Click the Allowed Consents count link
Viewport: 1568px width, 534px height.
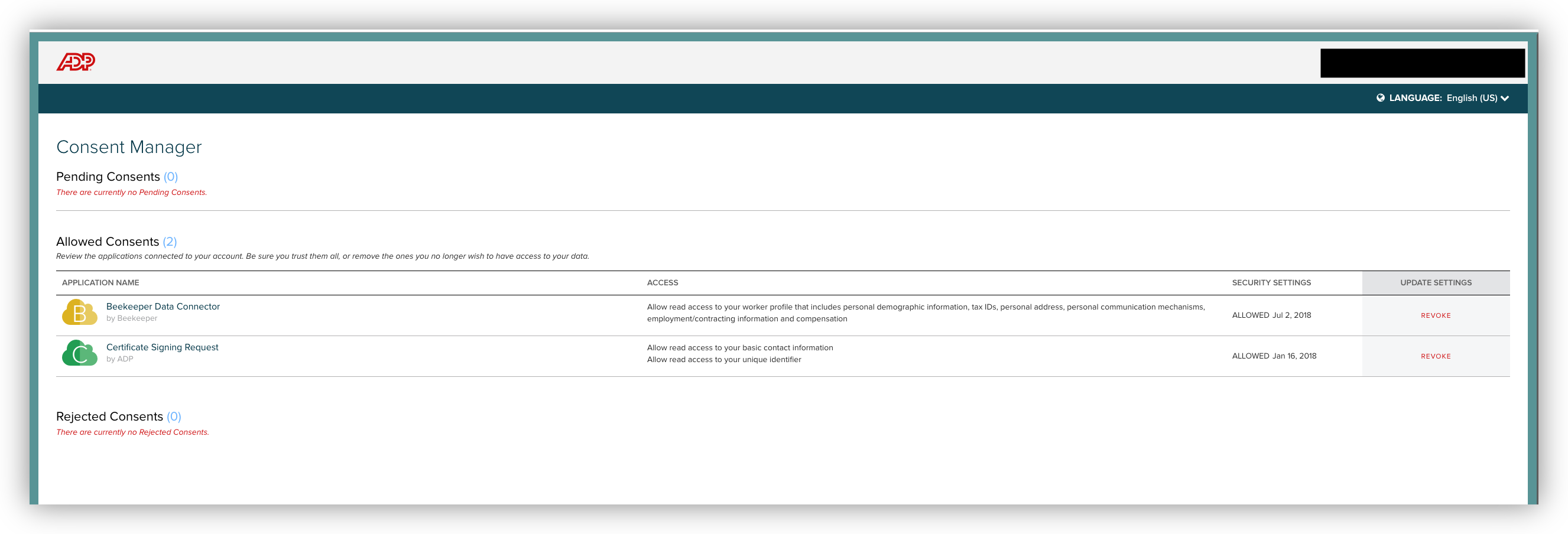point(170,242)
